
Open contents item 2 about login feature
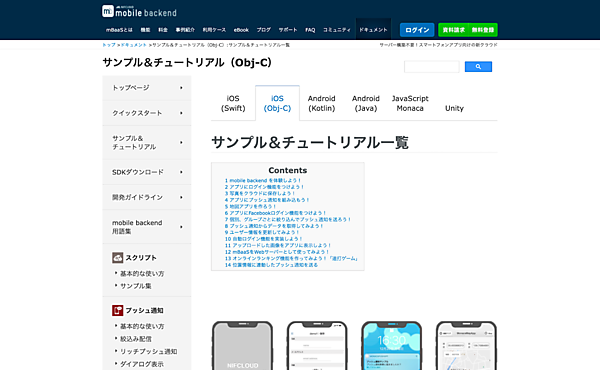(x=264, y=187)
